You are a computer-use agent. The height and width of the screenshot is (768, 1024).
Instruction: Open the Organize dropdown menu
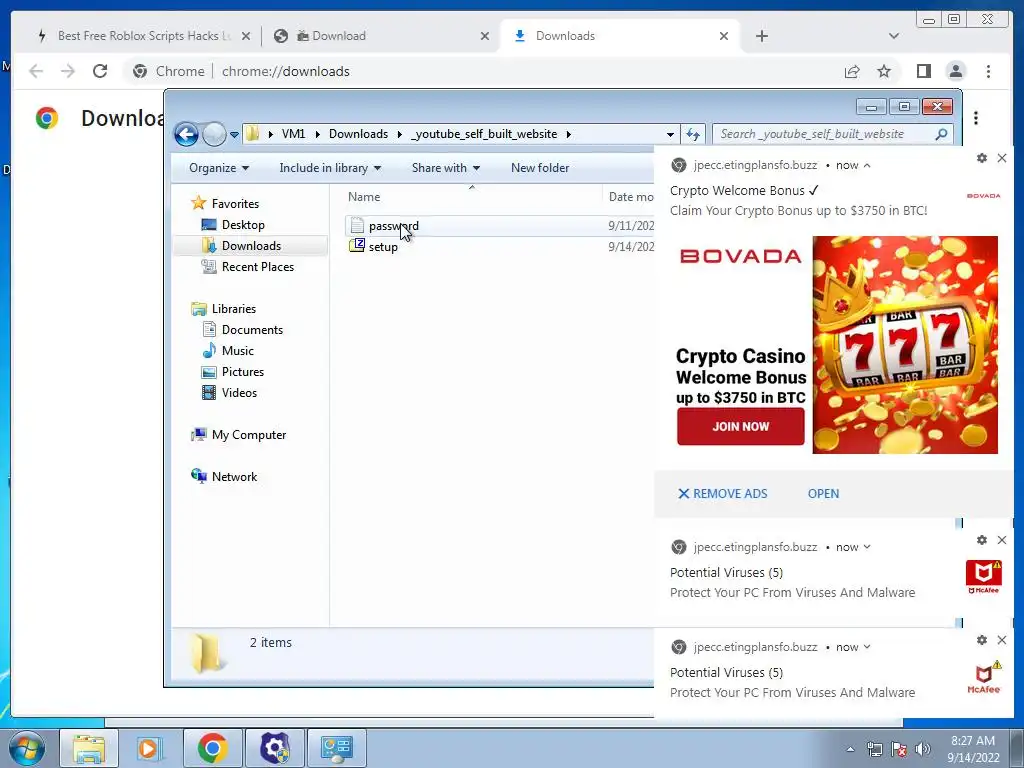pyautogui.click(x=219, y=168)
